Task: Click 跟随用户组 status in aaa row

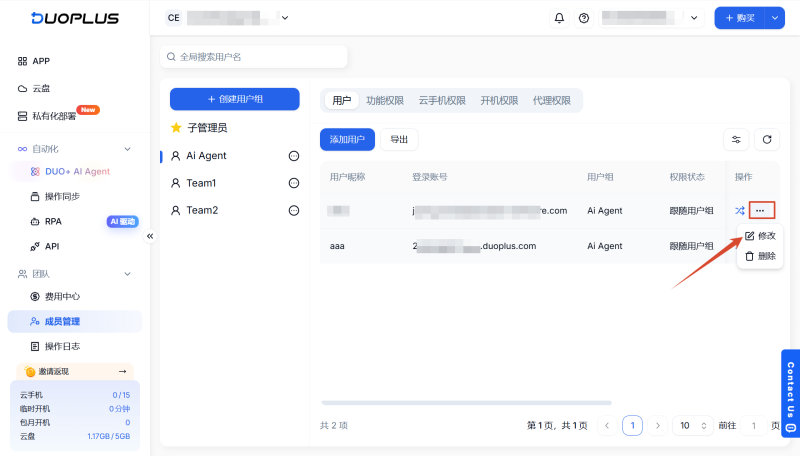Action: point(691,246)
